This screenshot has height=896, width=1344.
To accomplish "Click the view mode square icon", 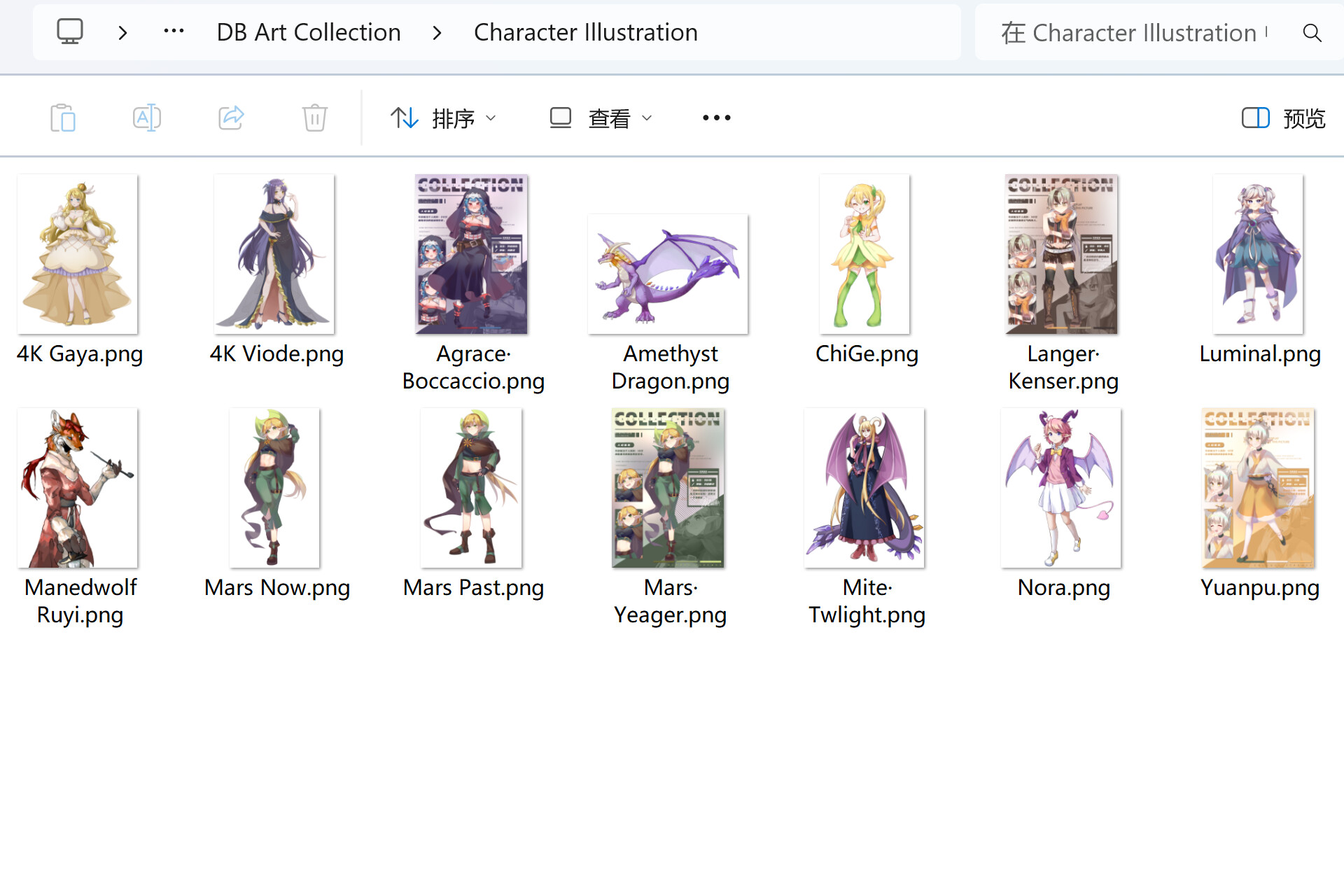I will (560, 118).
